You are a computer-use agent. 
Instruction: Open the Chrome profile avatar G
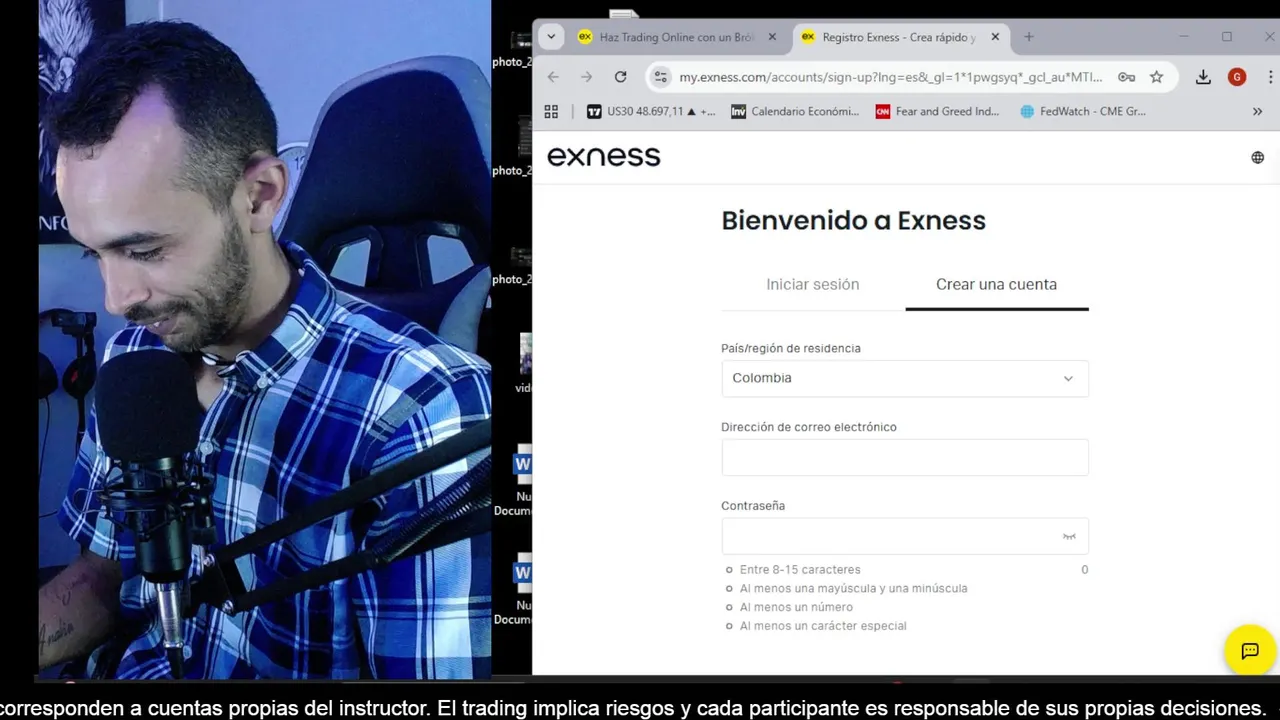[1237, 77]
